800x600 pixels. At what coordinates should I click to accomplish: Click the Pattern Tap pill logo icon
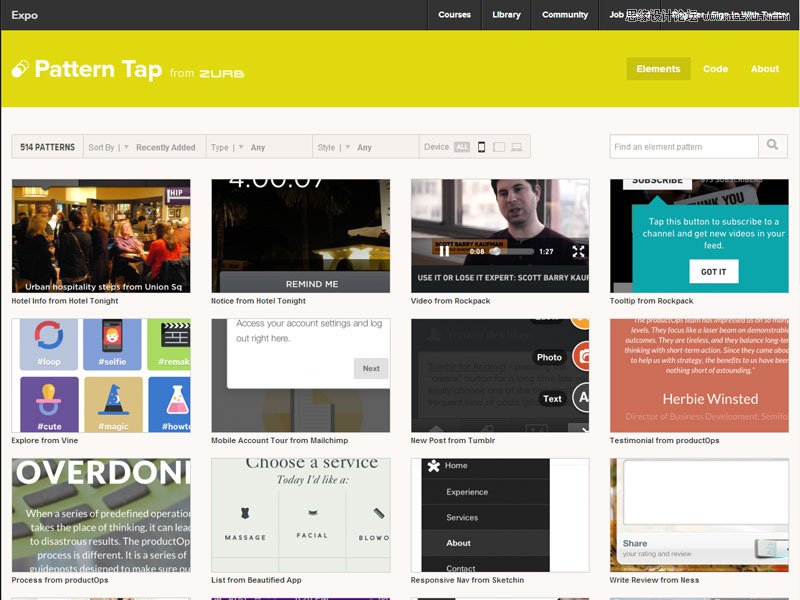click(20, 69)
